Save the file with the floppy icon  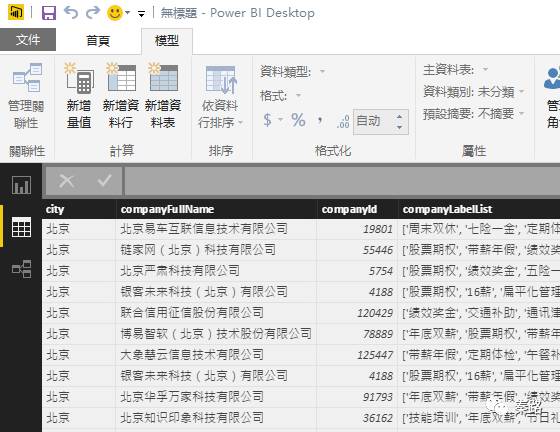point(49,13)
